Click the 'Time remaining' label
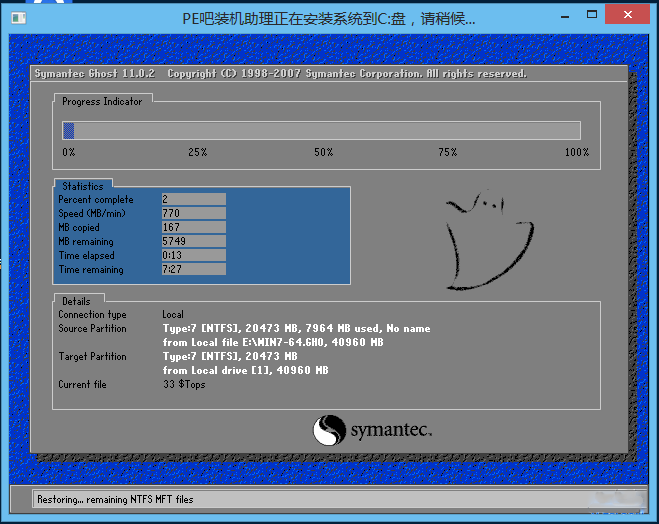 pyautogui.click(x=91, y=269)
